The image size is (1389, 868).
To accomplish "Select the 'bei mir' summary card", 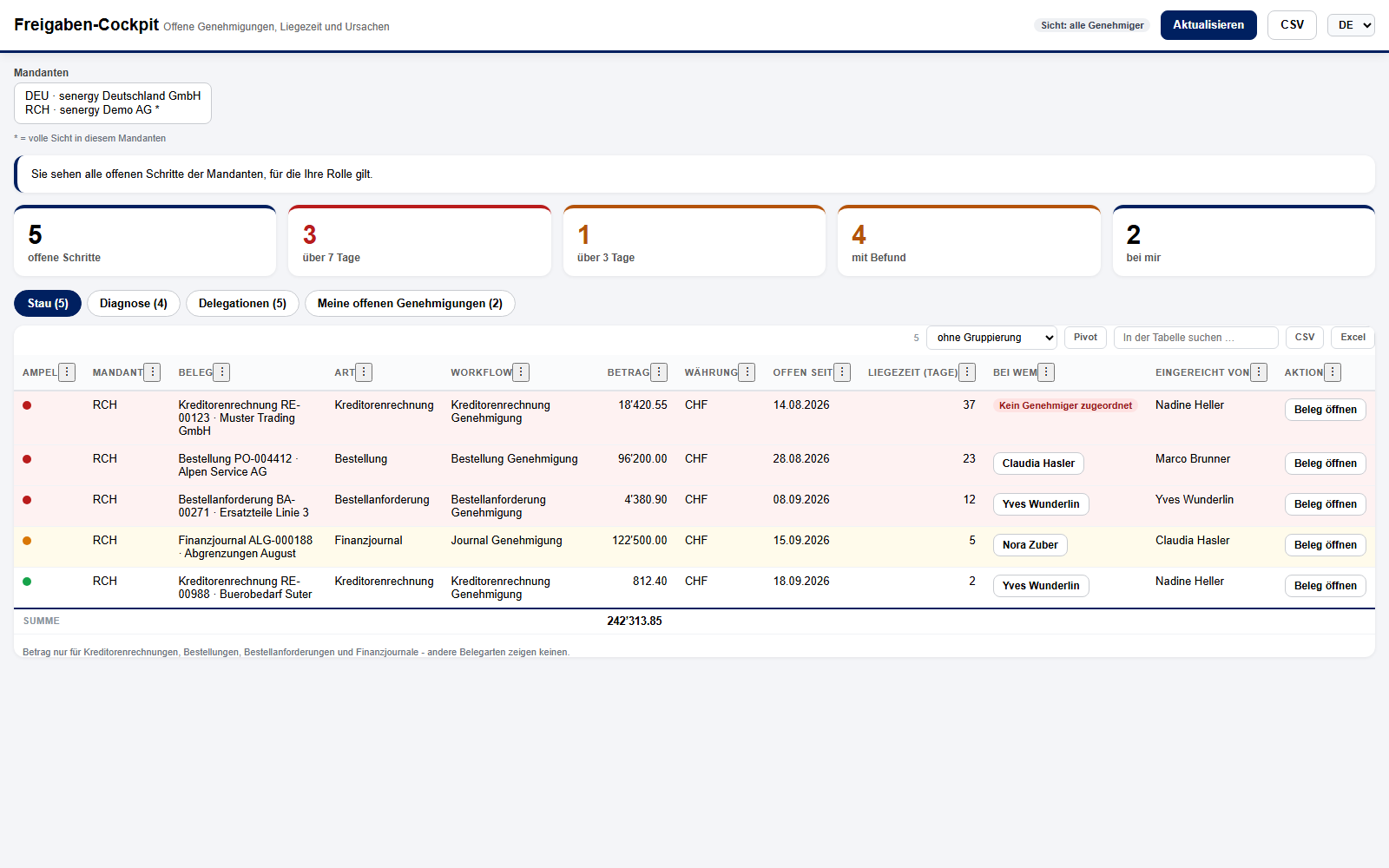I will (1244, 241).
